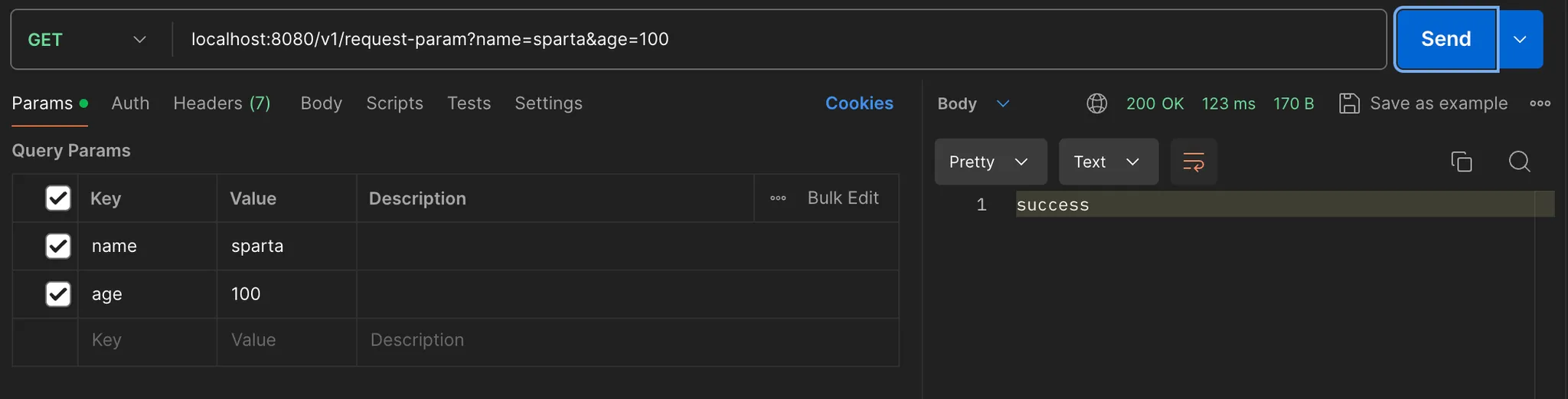
Task: Open the GET method dropdown
Action: click(x=87, y=40)
